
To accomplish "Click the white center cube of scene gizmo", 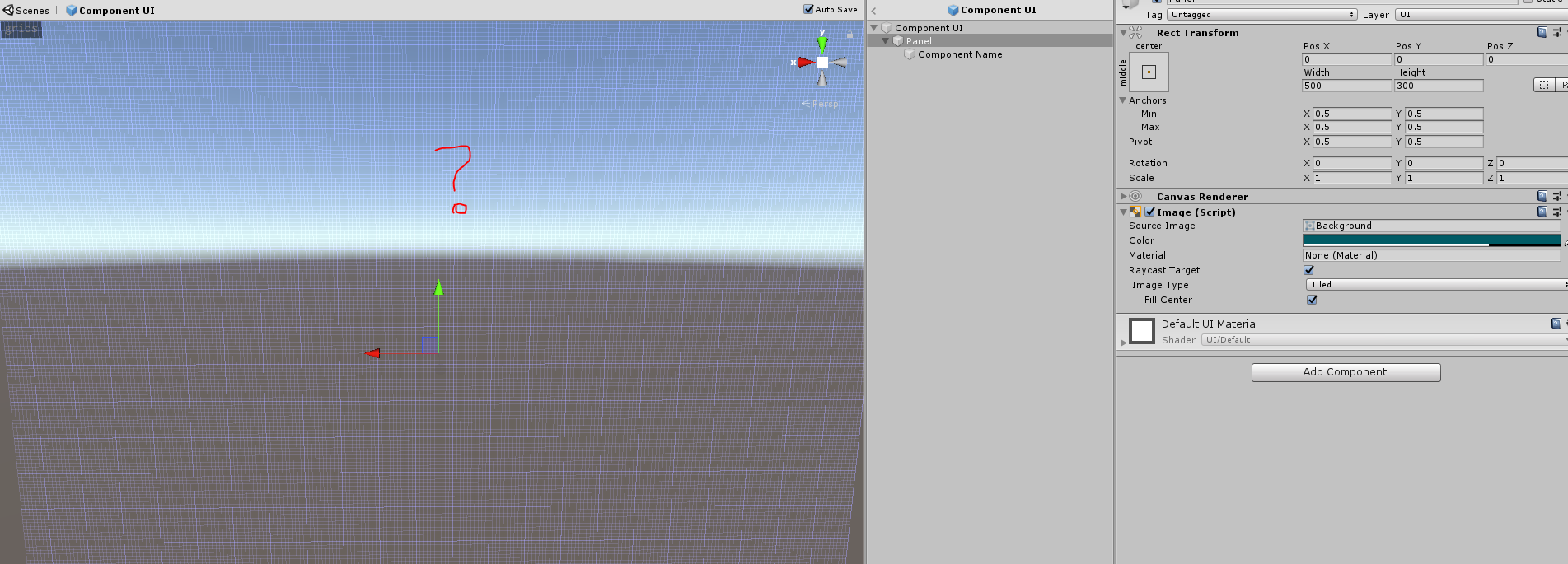I will 822,63.
